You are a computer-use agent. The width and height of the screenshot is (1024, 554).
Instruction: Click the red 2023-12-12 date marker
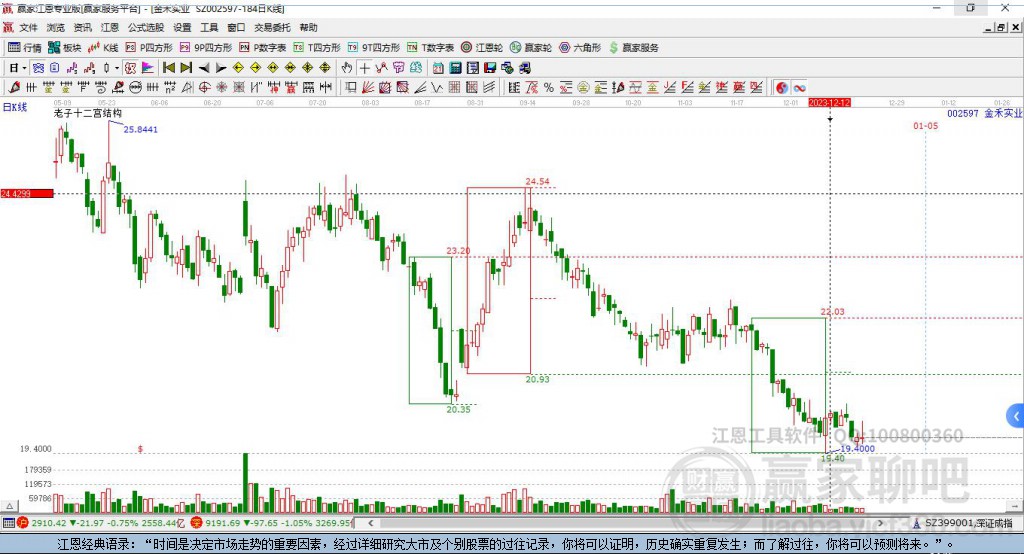click(829, 103)
